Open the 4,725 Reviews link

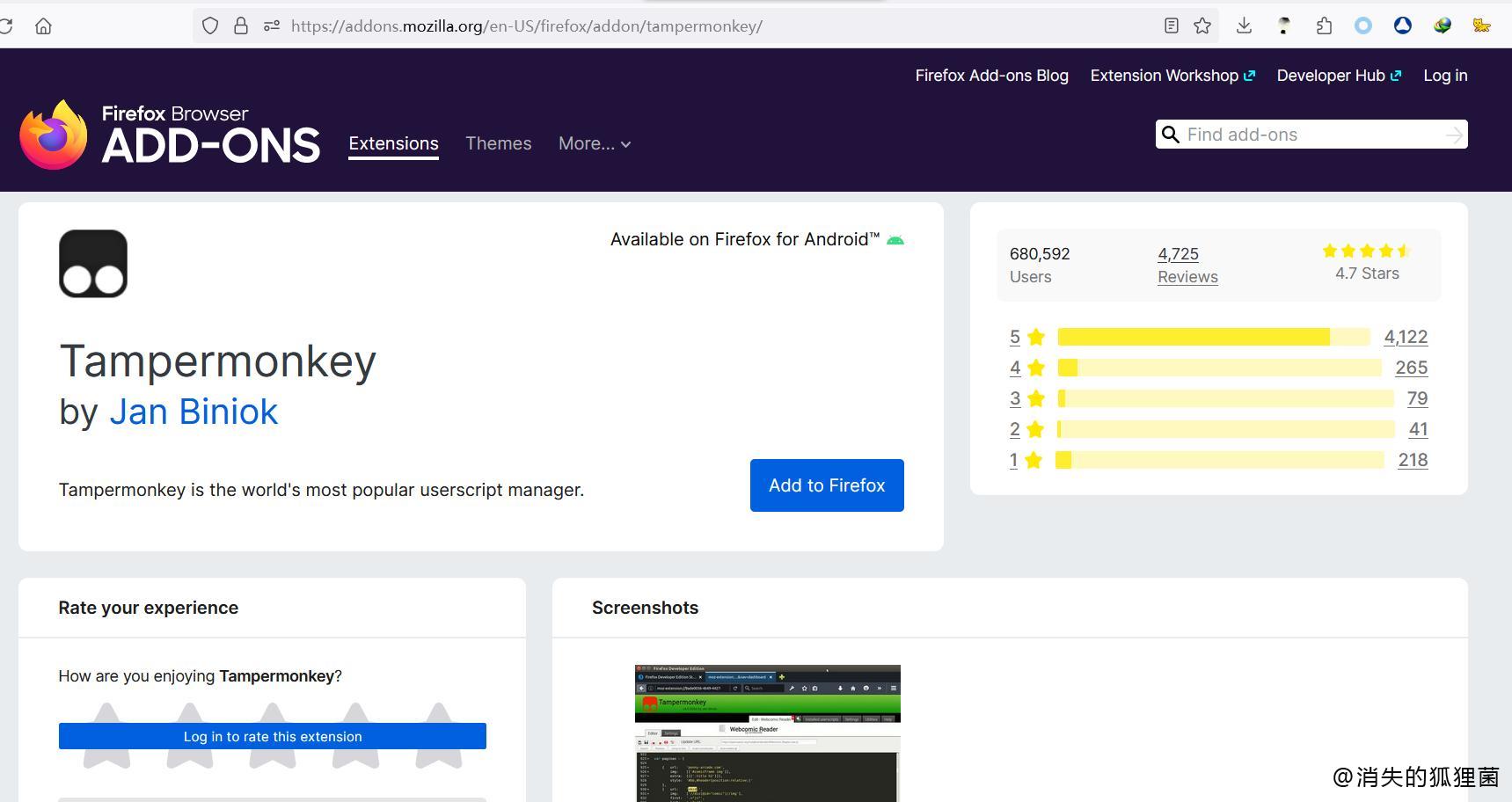[x=1187, y=265]
